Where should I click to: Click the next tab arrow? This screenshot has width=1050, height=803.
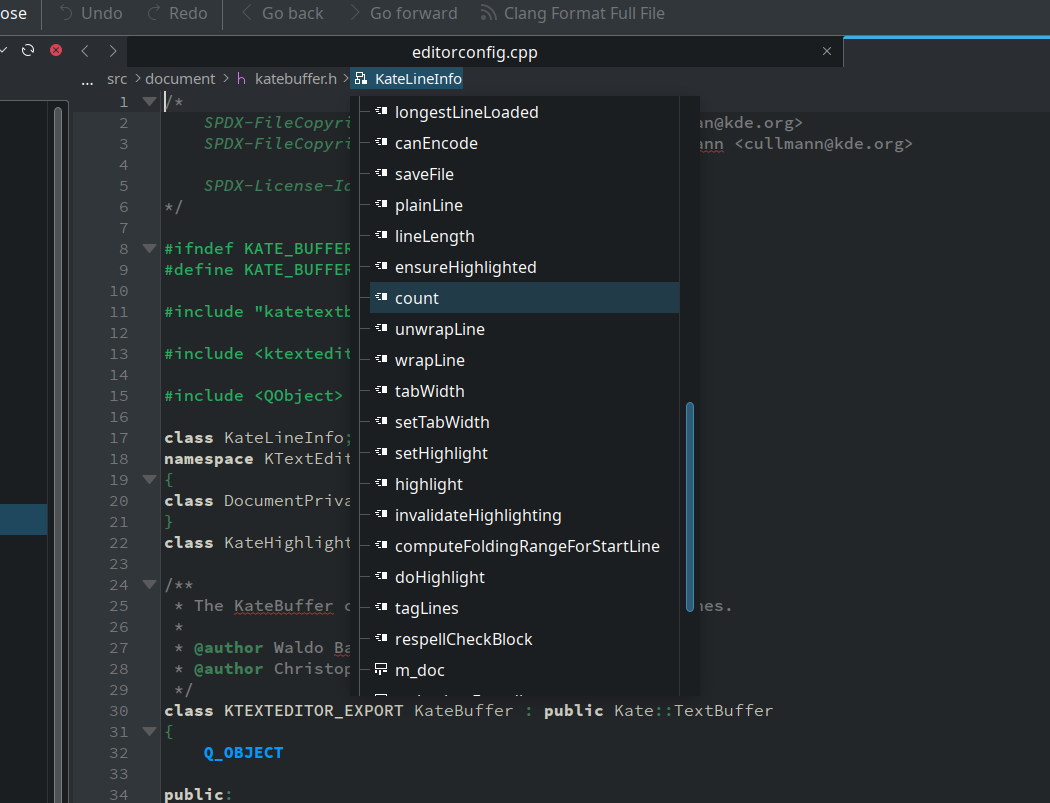click(x=112, y=51)
